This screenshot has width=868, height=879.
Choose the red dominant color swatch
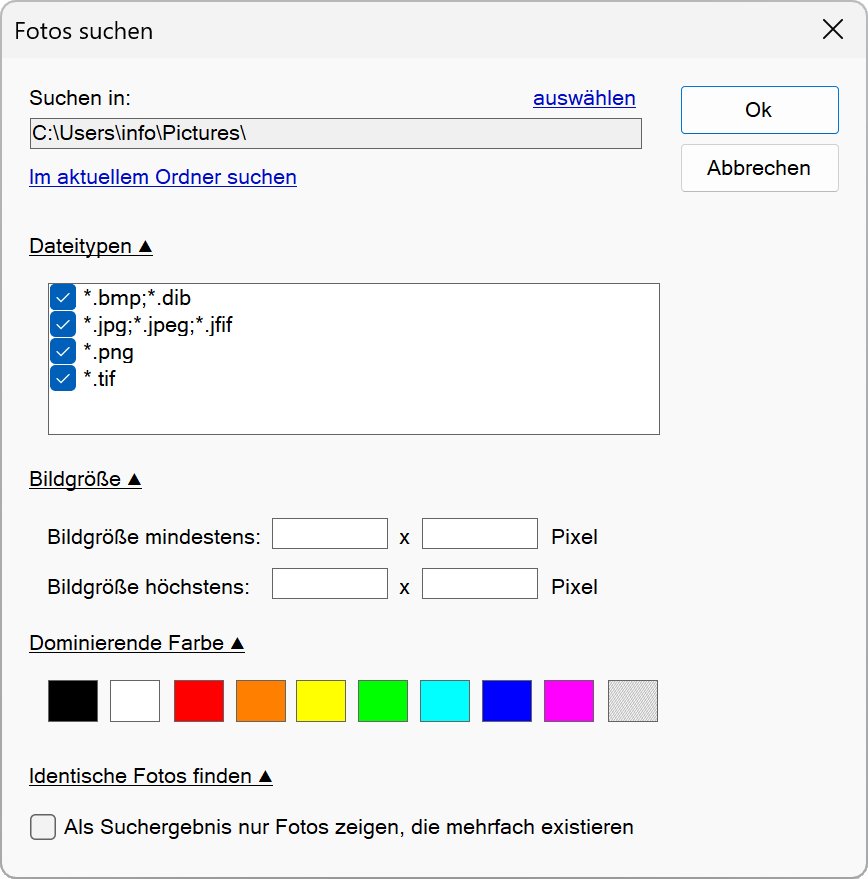[199, 701]
